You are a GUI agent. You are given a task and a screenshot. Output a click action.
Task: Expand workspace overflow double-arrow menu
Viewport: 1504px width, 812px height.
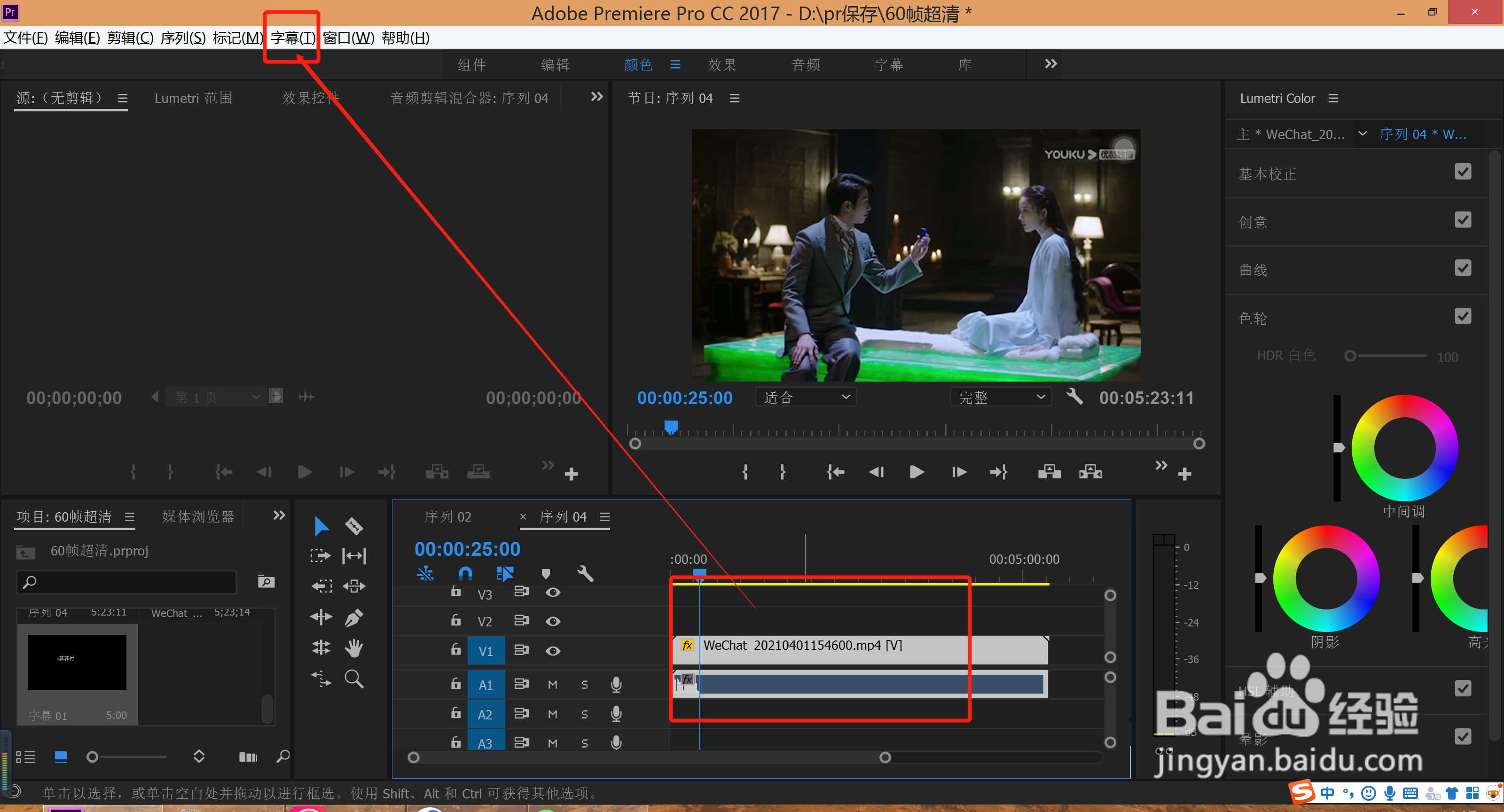1050,63
